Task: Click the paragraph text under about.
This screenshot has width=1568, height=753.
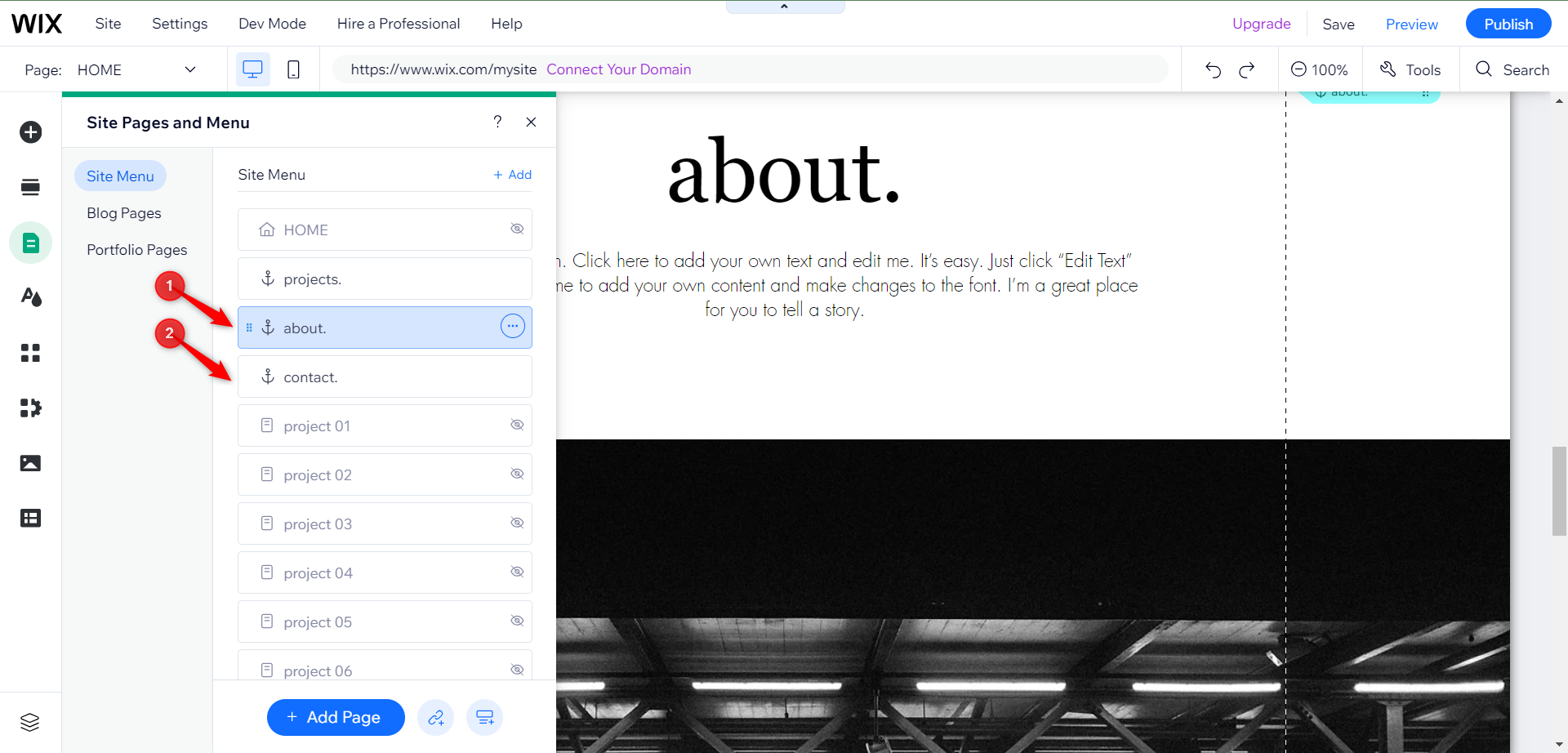Action: (x=846, y=285)
